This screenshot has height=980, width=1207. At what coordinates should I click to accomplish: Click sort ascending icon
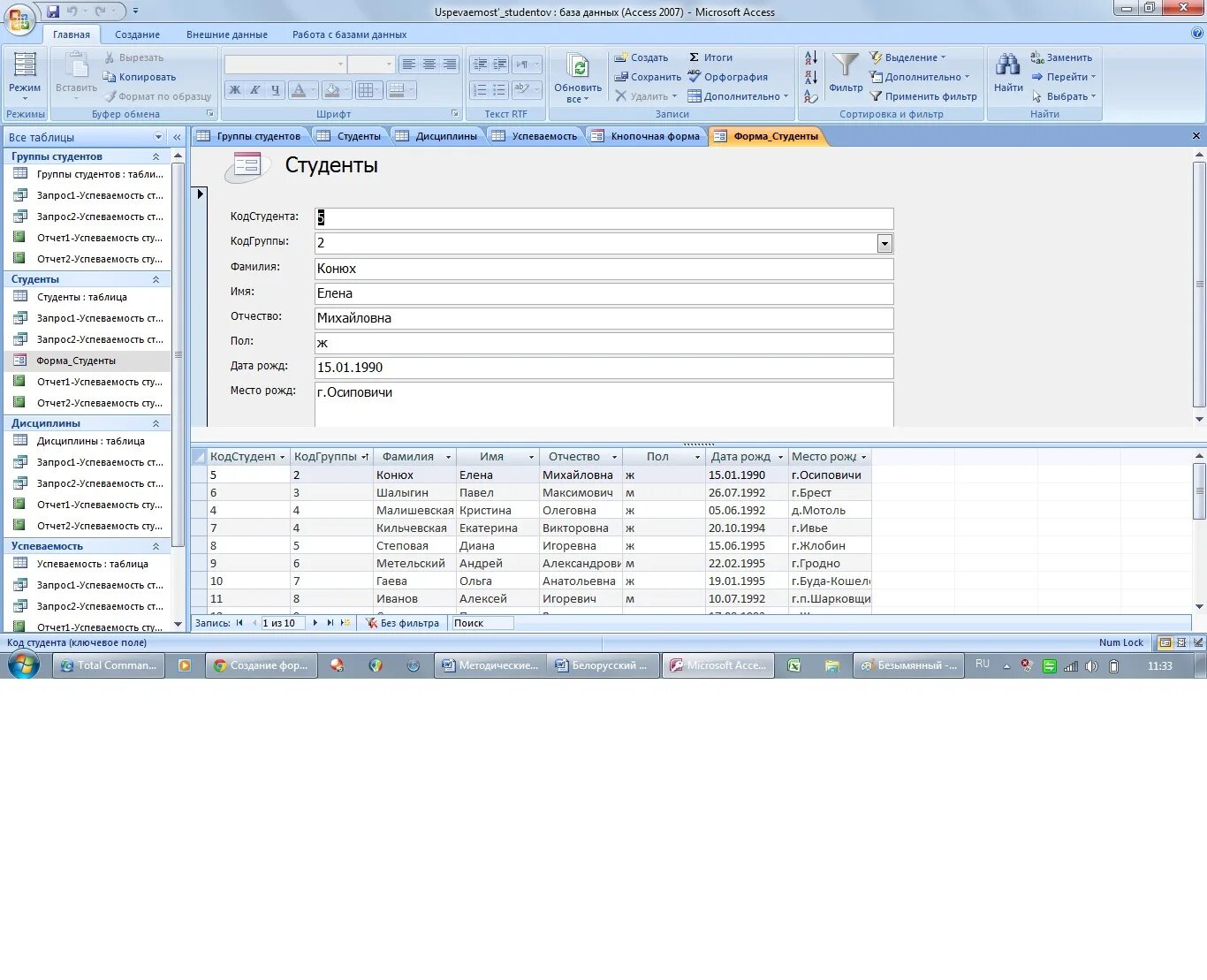click(811, 57)
